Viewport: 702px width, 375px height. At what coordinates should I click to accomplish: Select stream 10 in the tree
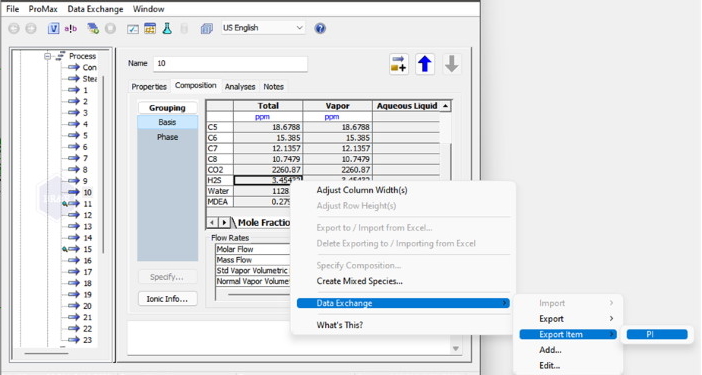tap(87, 192)
